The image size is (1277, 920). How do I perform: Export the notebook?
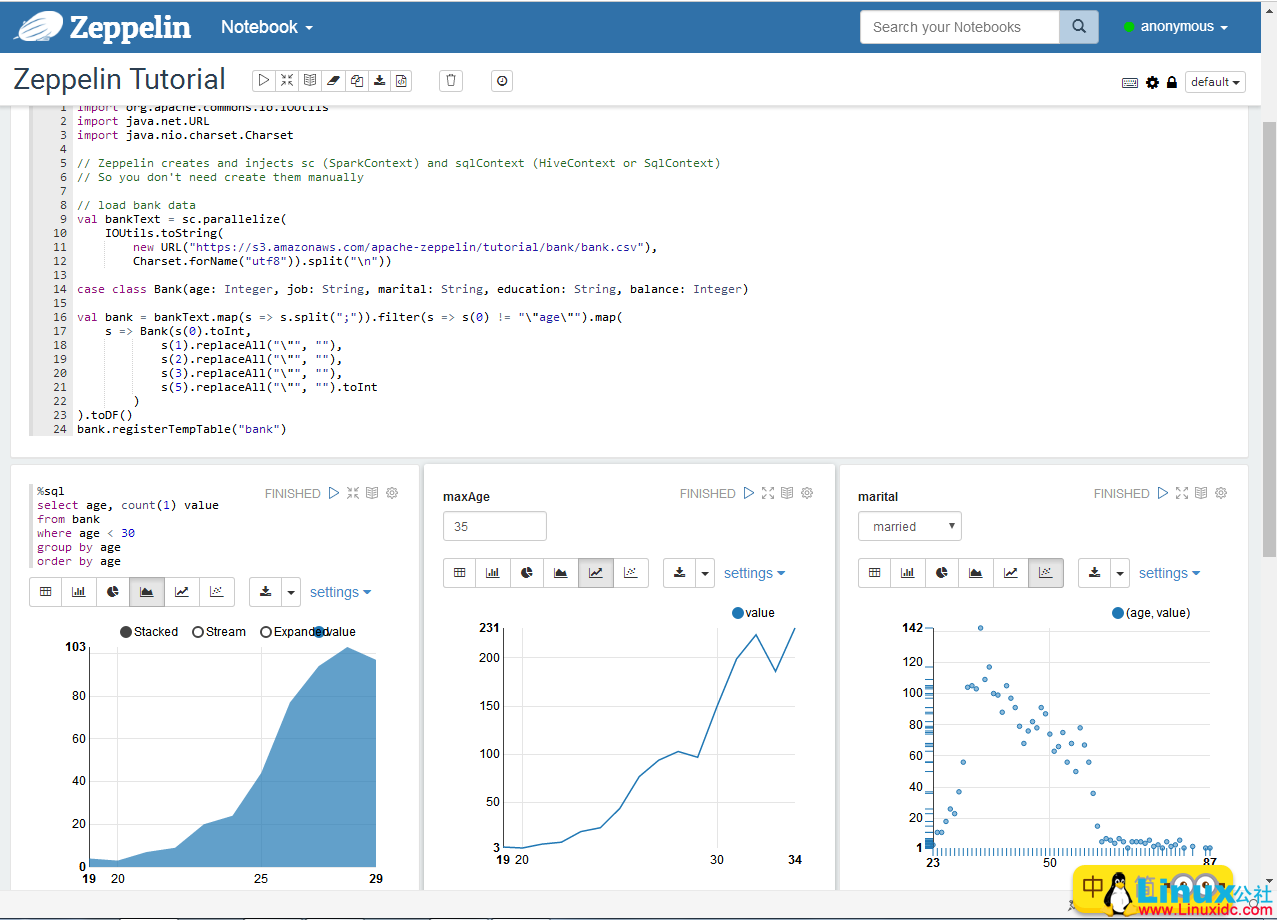(379, 80)
